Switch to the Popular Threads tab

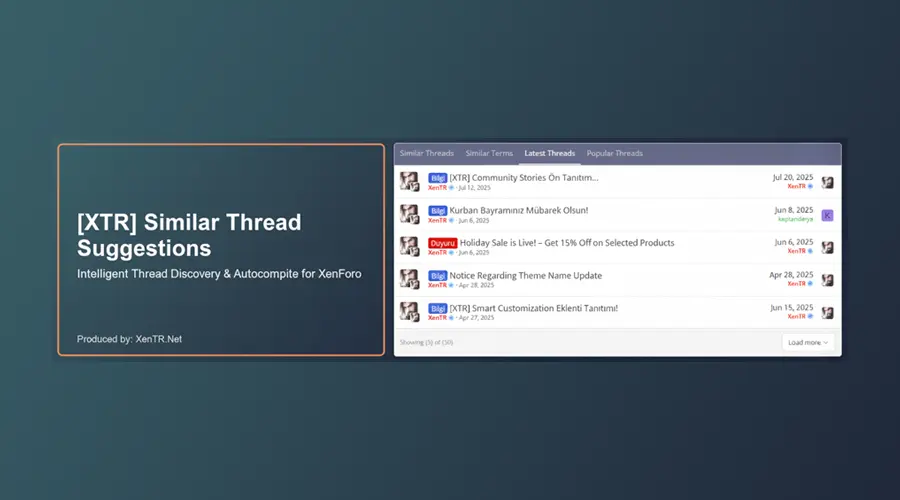point(614,154)
